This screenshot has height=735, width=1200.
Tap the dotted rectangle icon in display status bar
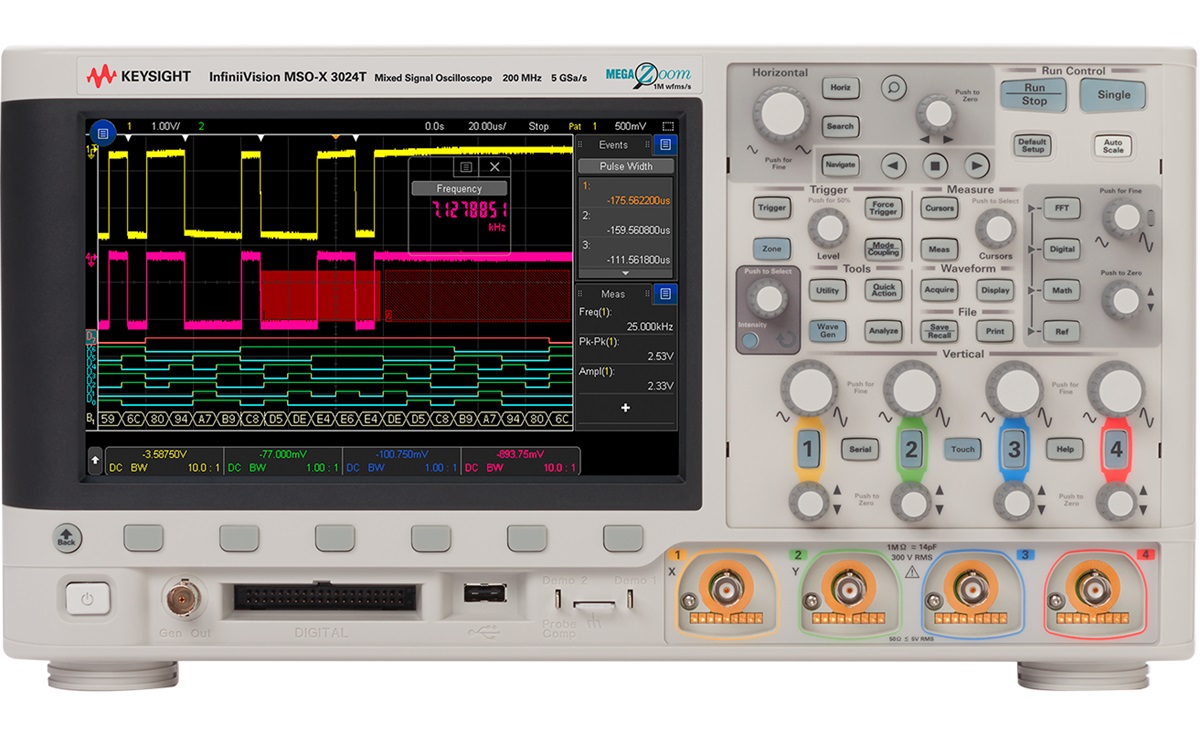[668, 127]
